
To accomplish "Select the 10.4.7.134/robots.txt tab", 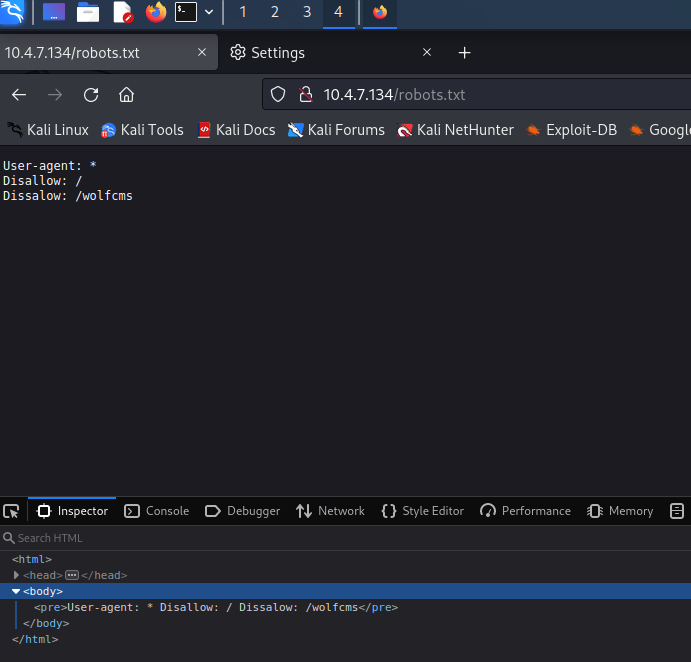I will pos(108,52).
